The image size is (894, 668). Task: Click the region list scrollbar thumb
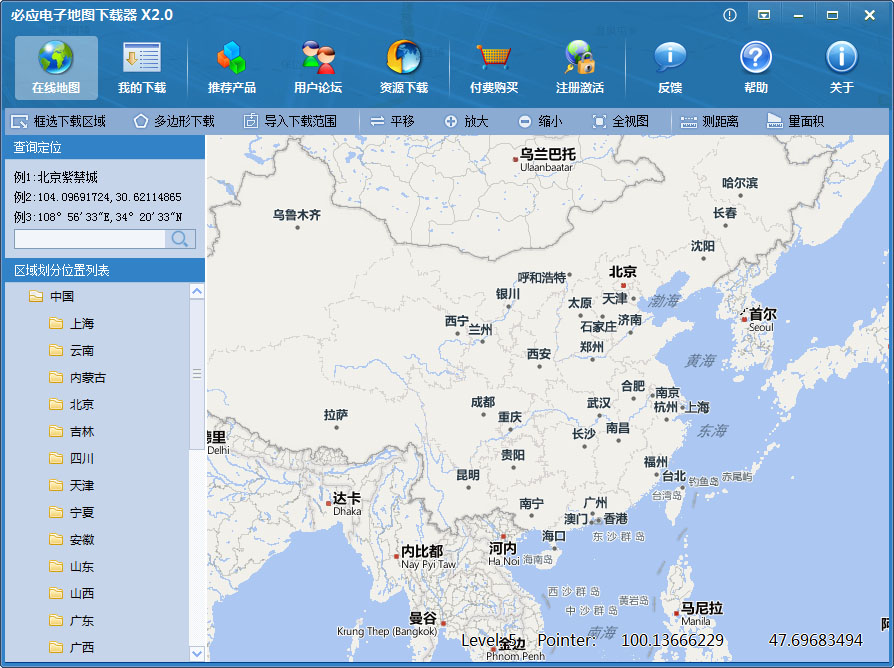[x=197, y=374]
